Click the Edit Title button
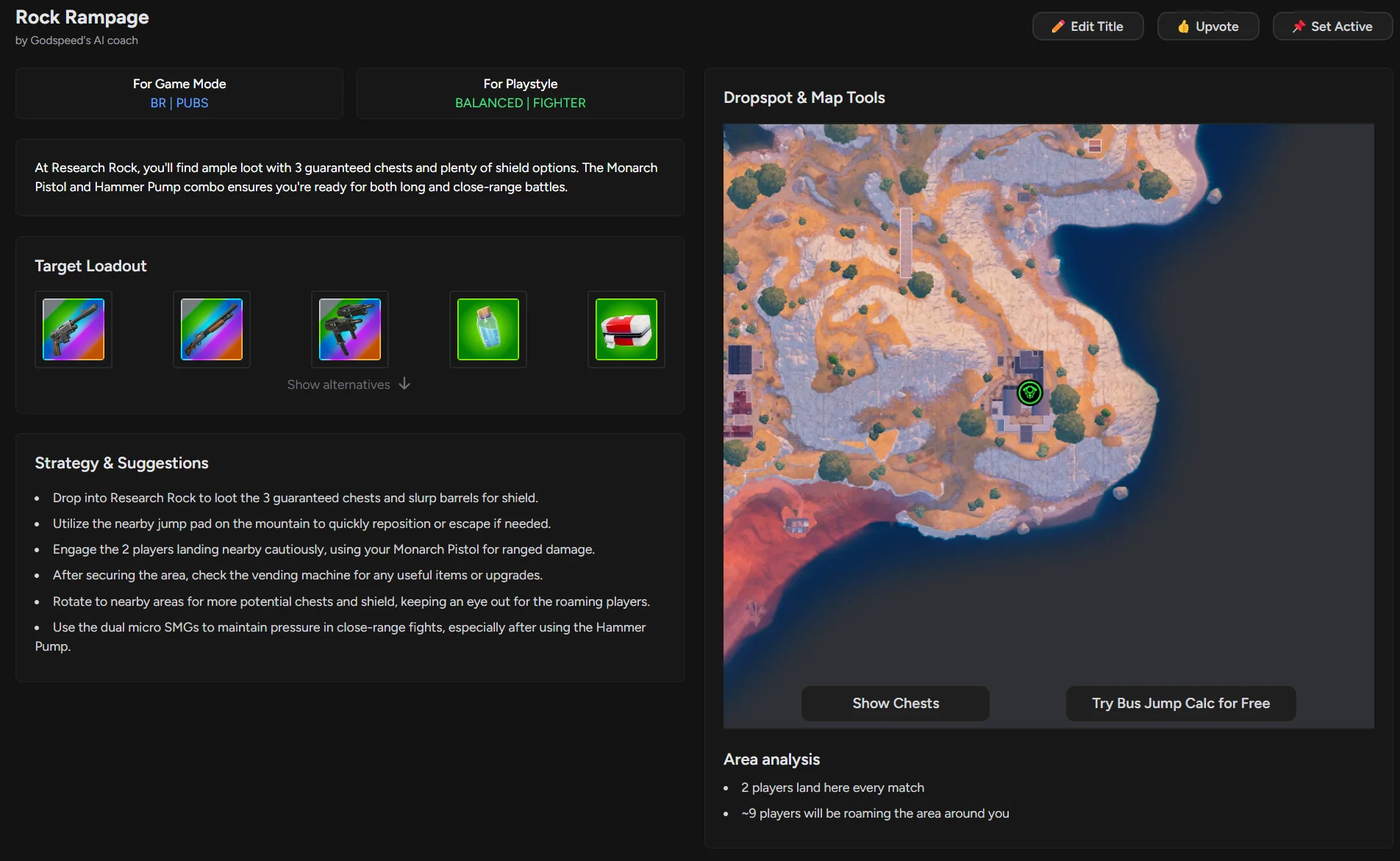The width and height of the screenshot is (1400, 861). (1087, 26)
